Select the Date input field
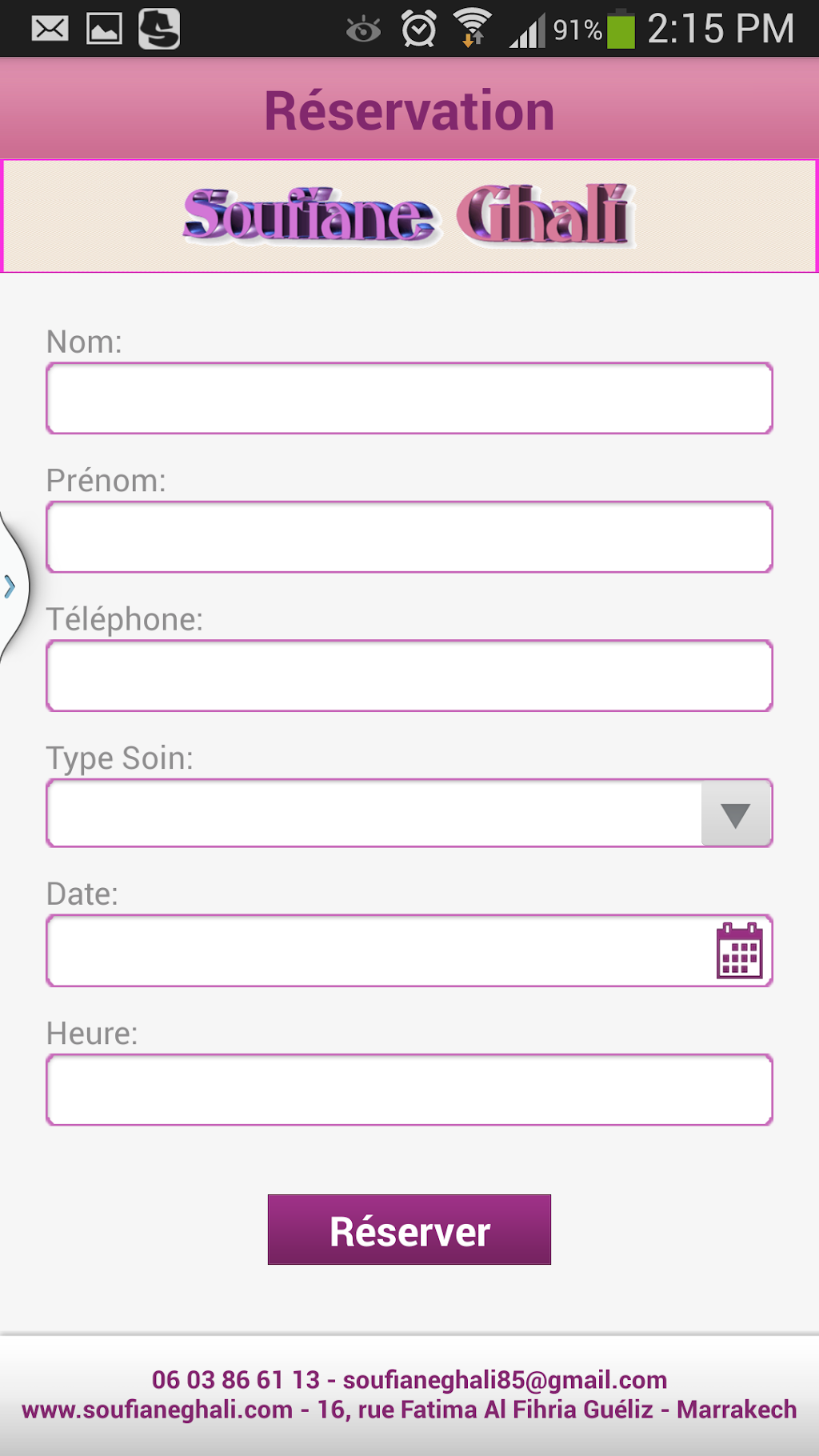 tap(376, 950)
